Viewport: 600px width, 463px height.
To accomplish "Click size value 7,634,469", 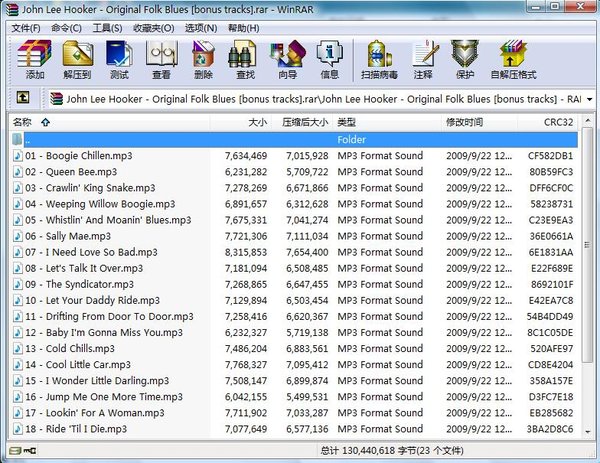I will pos(246,155).
